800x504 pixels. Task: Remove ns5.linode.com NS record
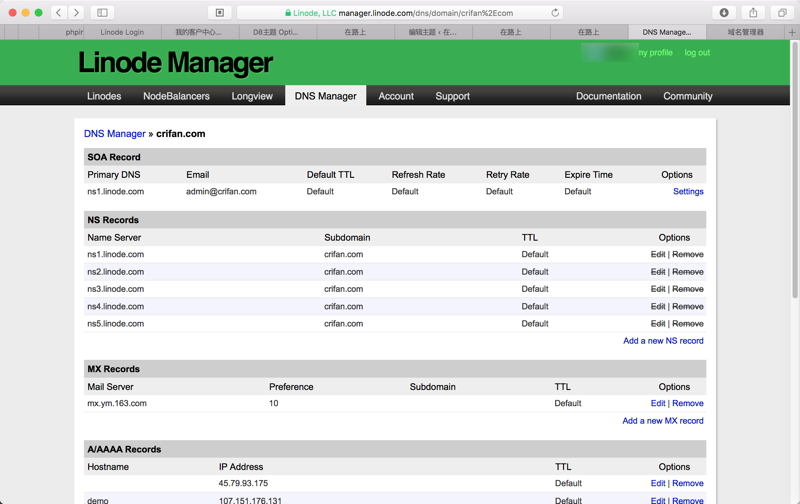[688, 323]
